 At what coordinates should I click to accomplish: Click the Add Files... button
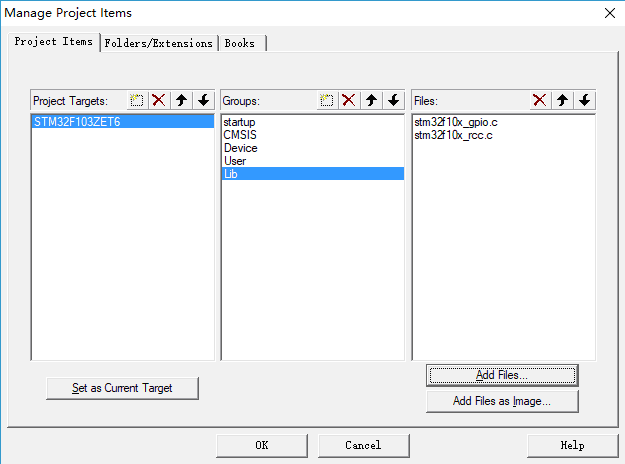tap(502, 375)
